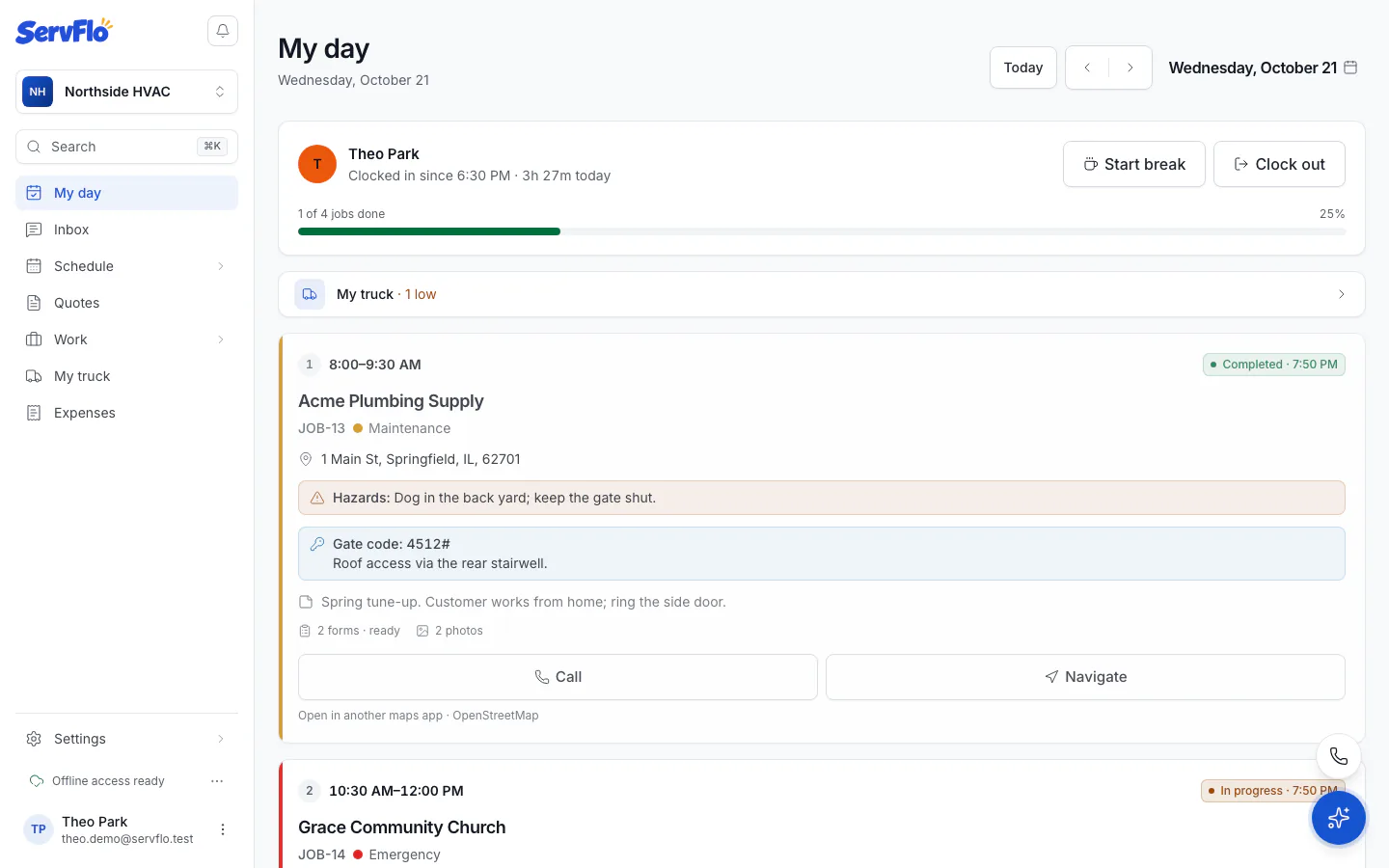This screenshot has height=868, width=1389.
Task: Jump to Today
Action: tap(1023, 68)
